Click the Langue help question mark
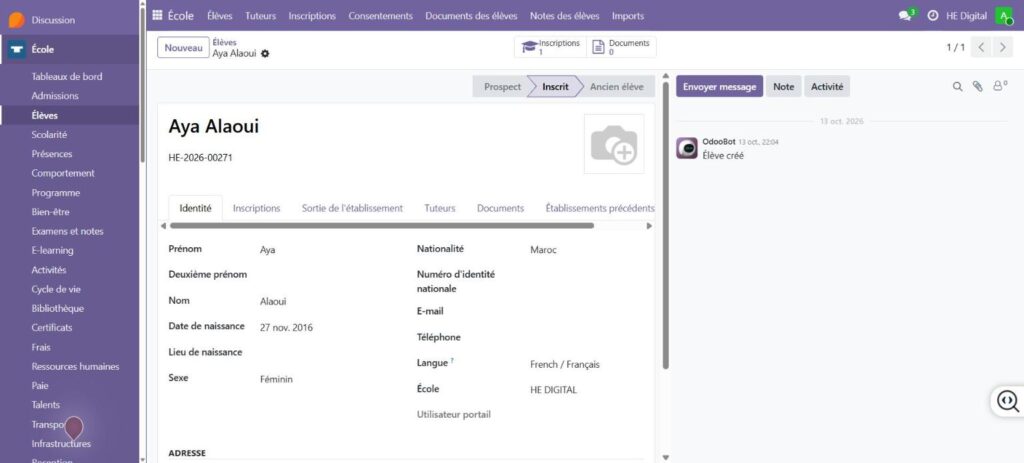Screen dimensions: 1024x463 click(452, 360)
